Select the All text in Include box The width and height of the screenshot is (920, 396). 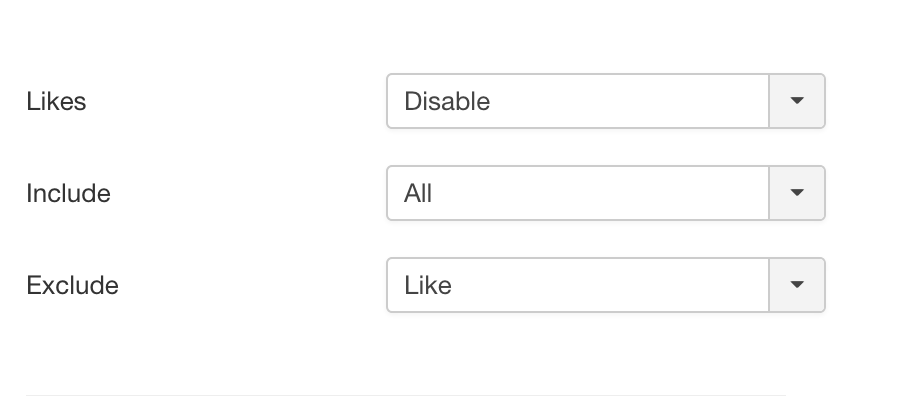pyautogui.click(x=418, y=194)
